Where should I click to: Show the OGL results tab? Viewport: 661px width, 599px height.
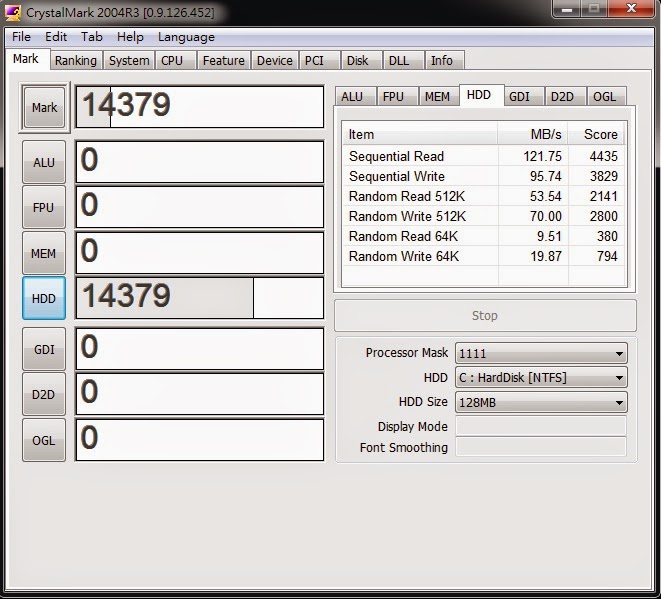605,97
